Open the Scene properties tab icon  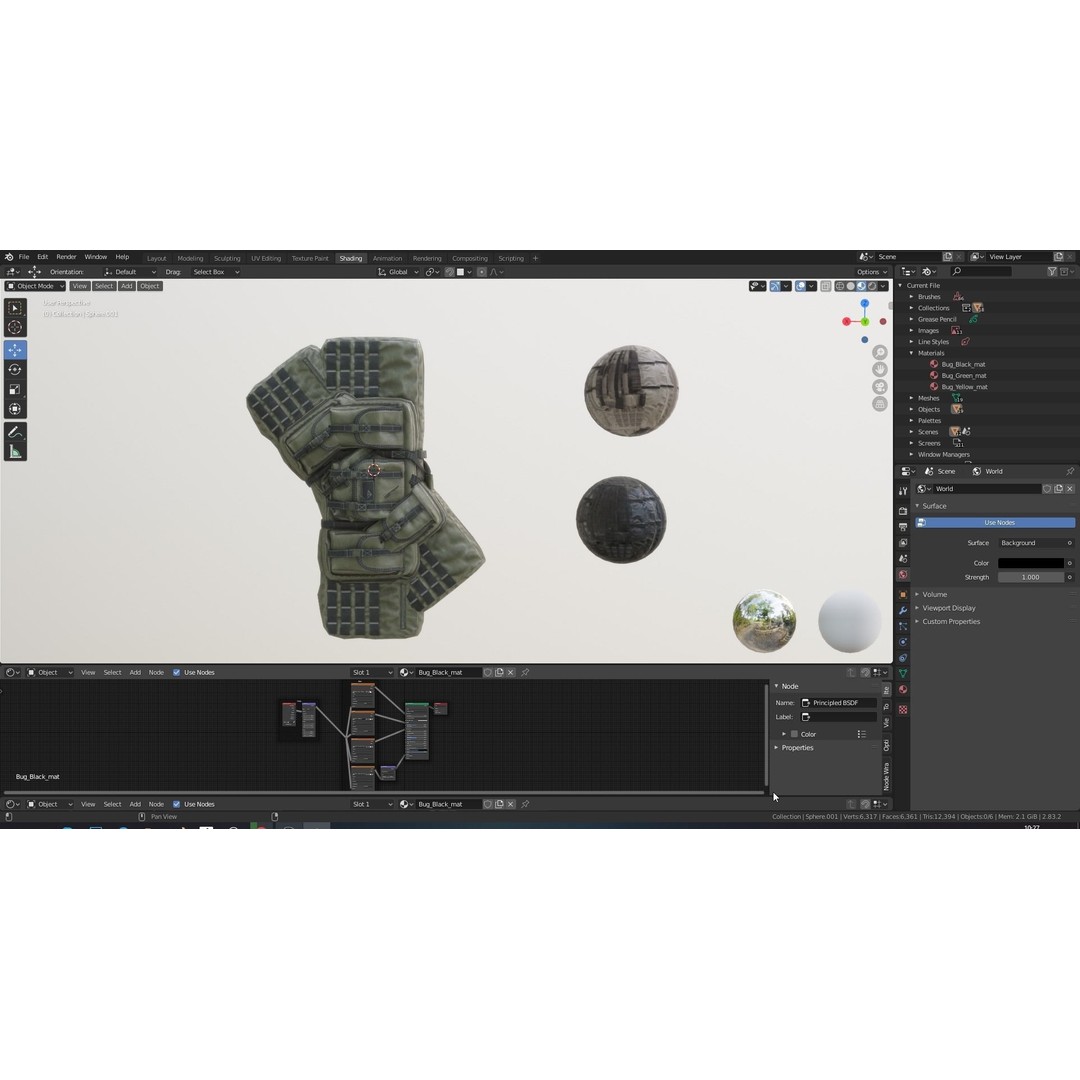tap(903, 559)
